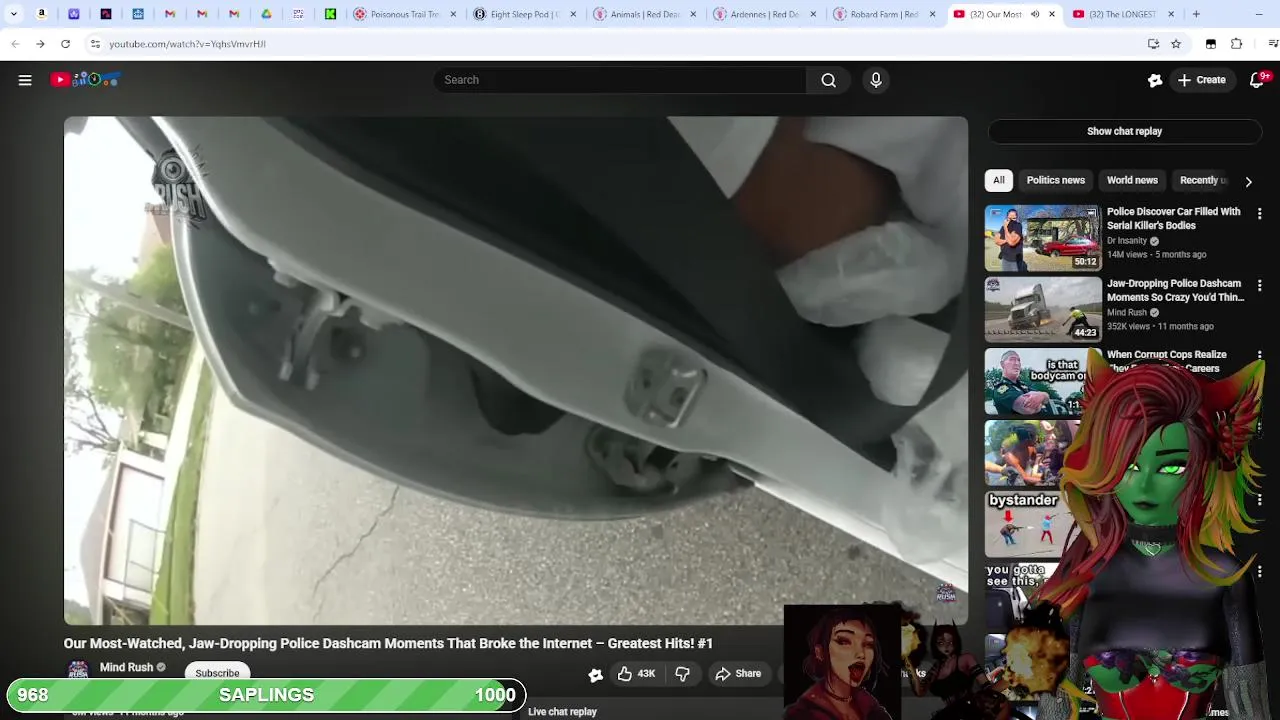This screenshot has width=1280, height=720.
Task: Open options for Corrupt Cops Realize video
Action: (1259, 356)
